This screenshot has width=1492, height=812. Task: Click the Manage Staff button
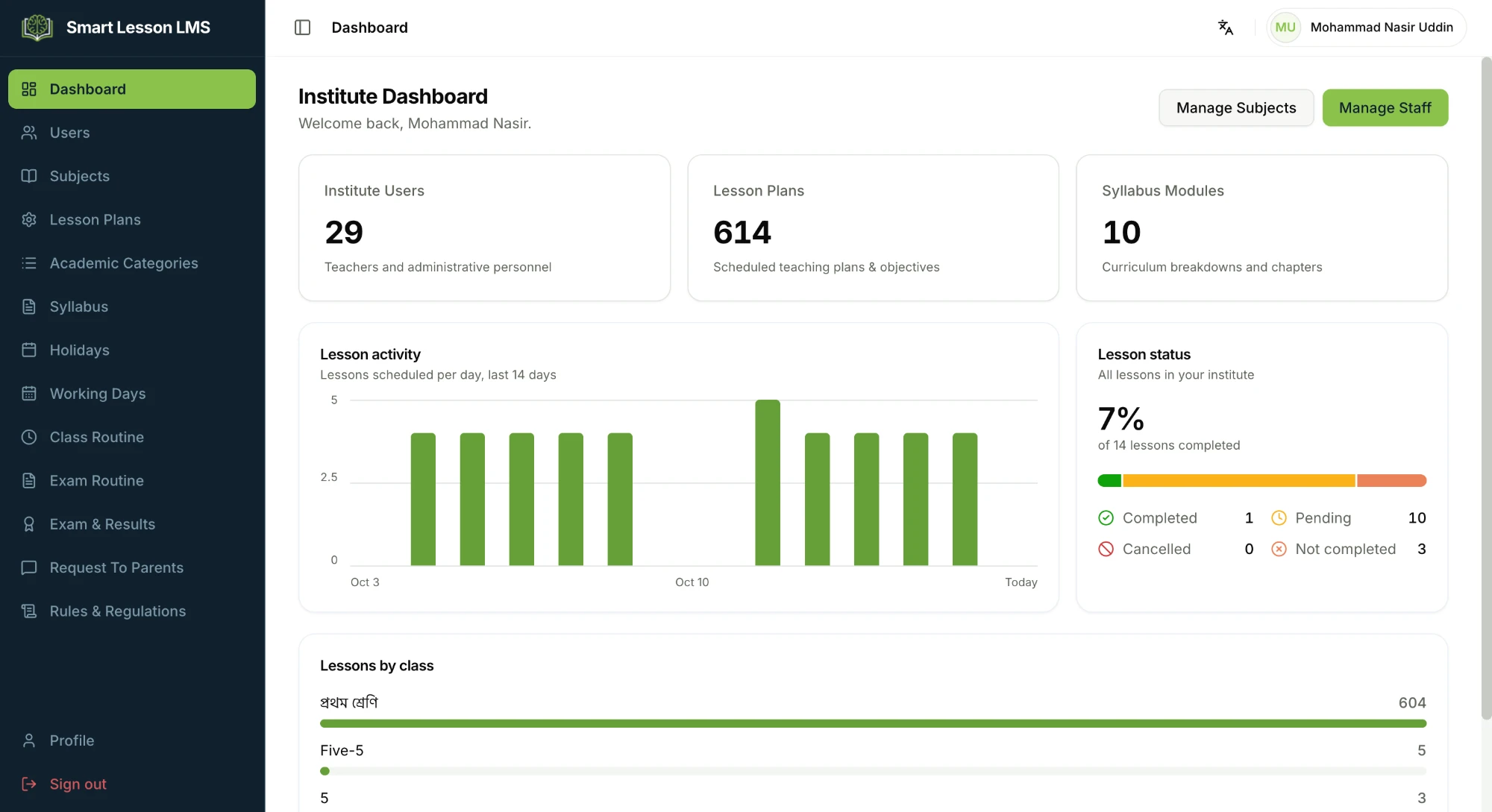(1385, 108)
